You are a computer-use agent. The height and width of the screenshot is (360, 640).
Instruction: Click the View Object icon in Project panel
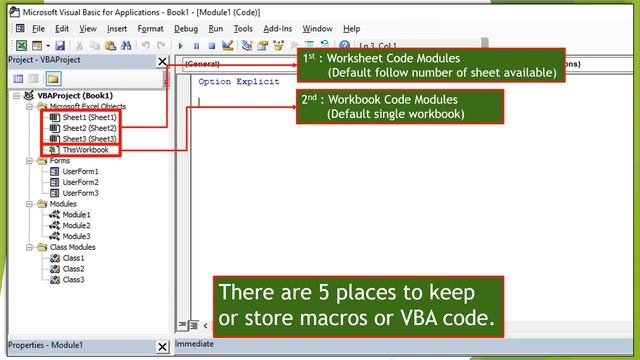pyautogui.click(x=33, y=79)
